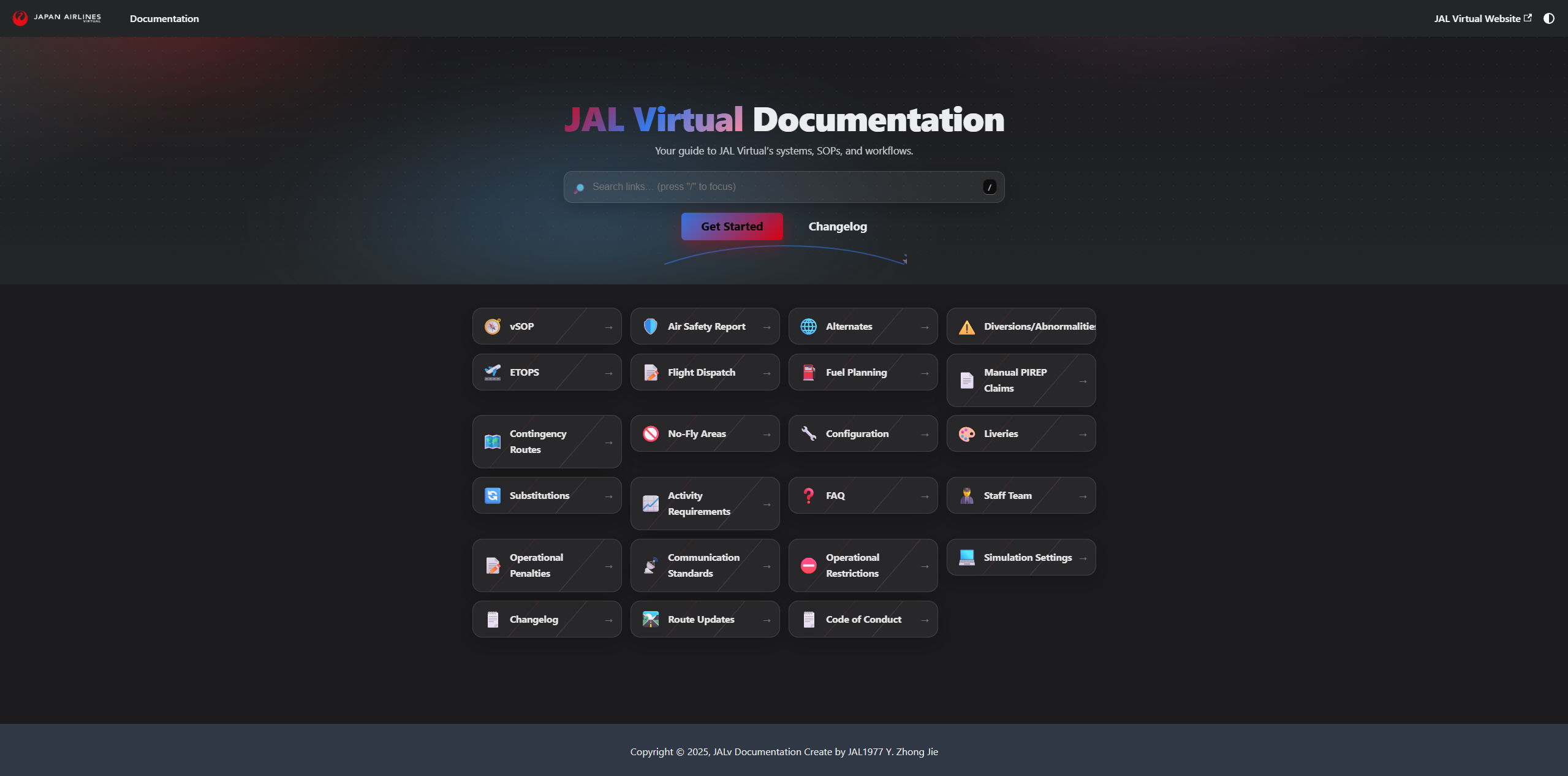Select the Documentation menu item
This screenshot has height=776, width=1568.
pyautogui.click(x=164, y=18)
